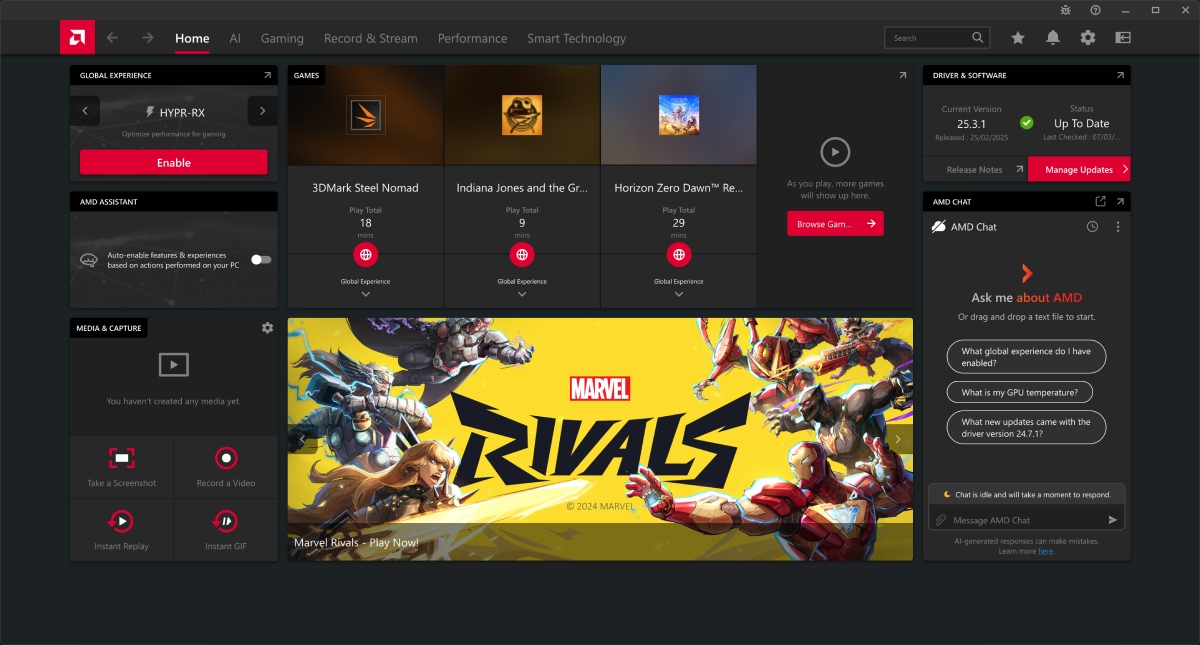
Task: Go back with the left arrow
Action: coord(112,38)
